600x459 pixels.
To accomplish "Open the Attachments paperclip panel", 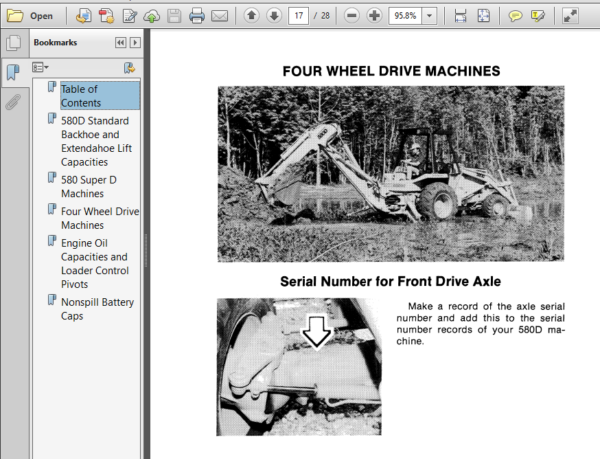I will point(13,102).
